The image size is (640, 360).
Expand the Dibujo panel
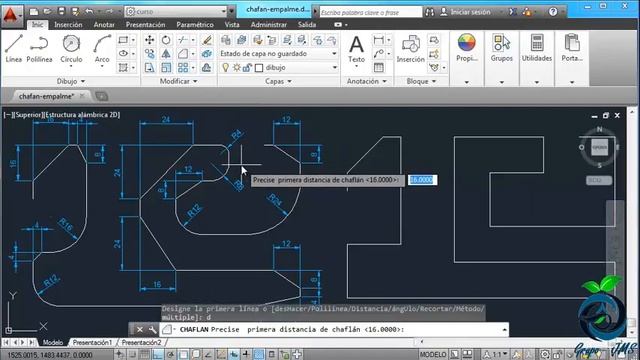(x=71, y=81)
